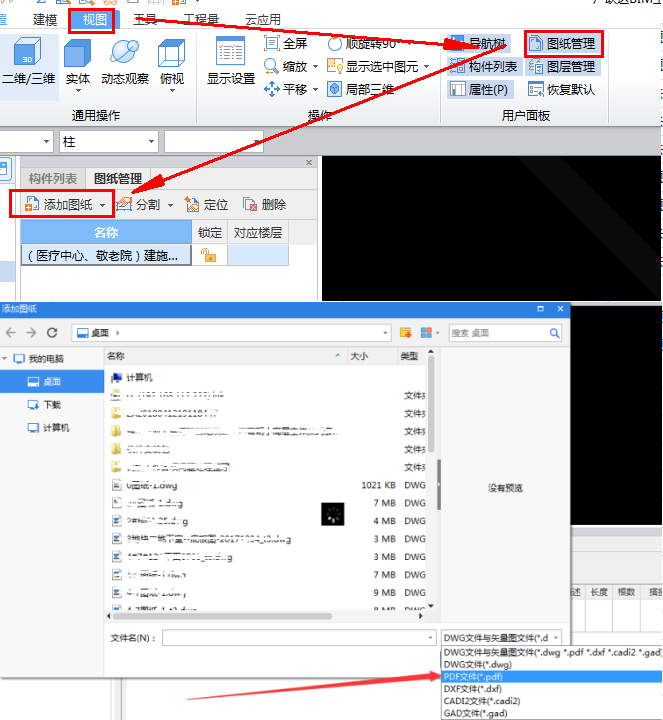
Task: Click 恢复默认 to reset panels
Action: coord(561,89)
